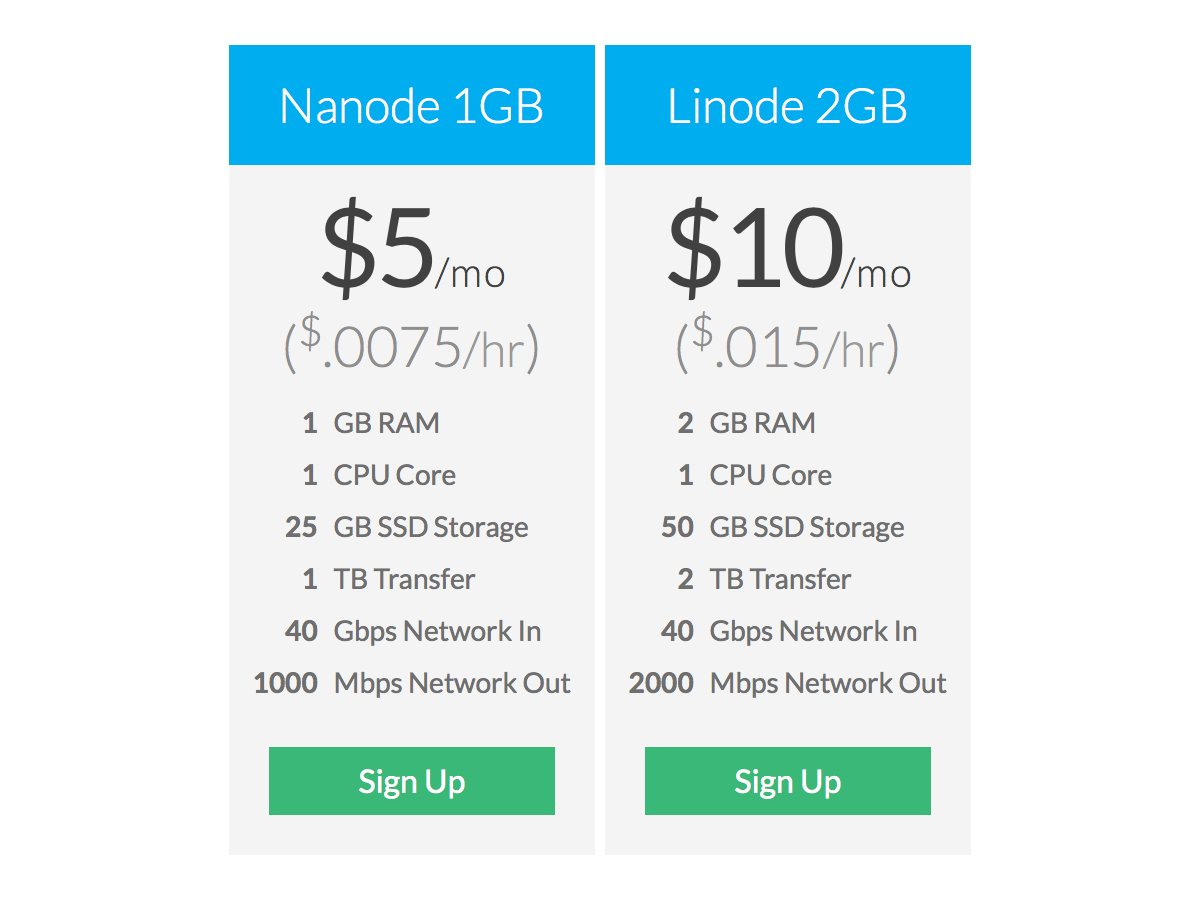Click the $10/mo price
Viewport: 1200px width, 900px height.
pyautogui.click(x=788, y=252)
